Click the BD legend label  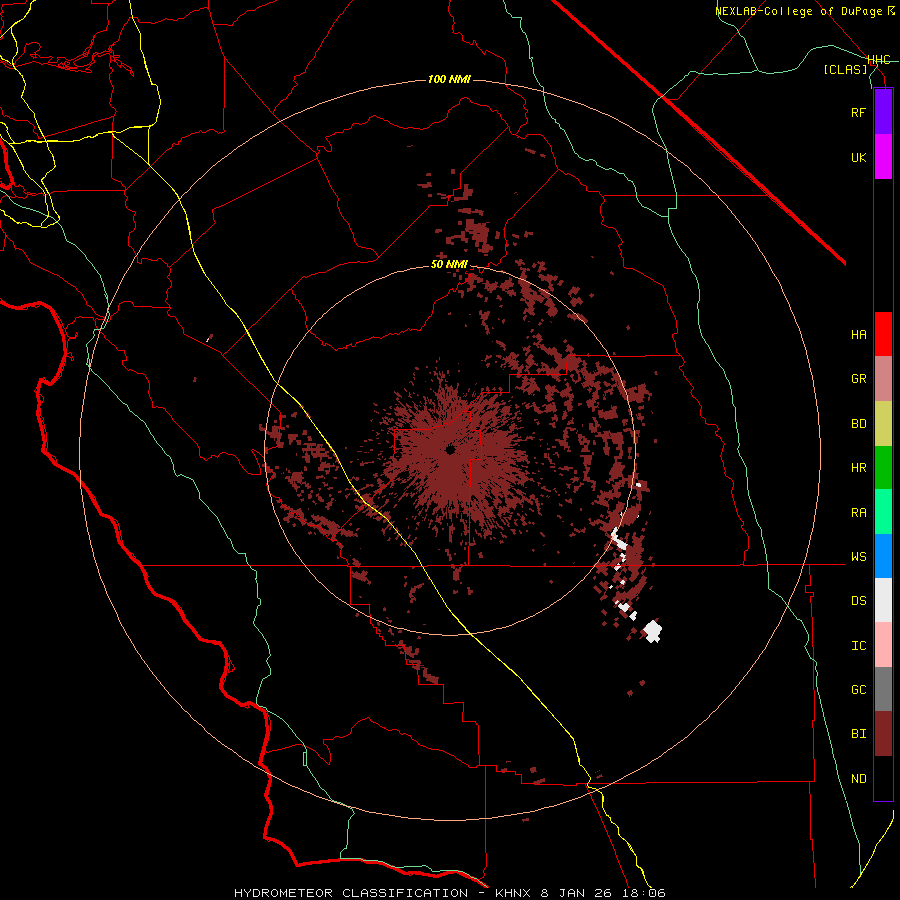pyautogui.click(x=858, y=424)
